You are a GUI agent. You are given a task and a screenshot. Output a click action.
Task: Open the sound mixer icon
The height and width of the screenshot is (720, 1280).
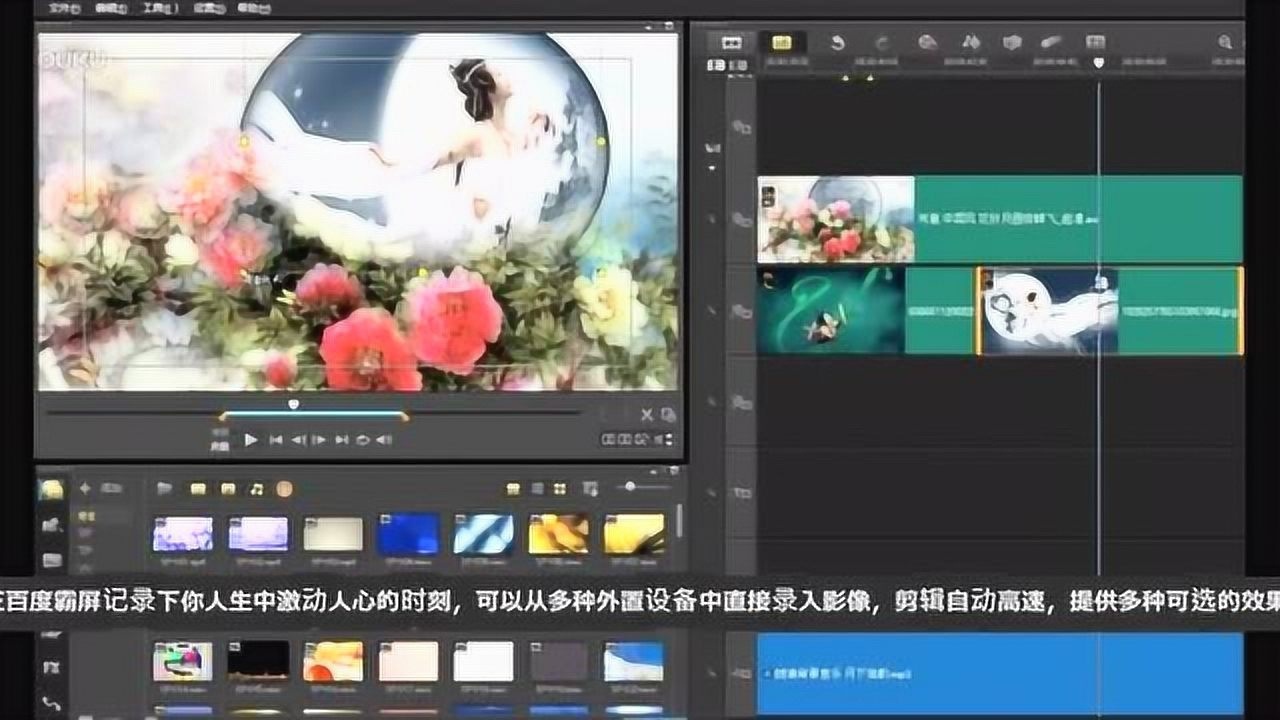click(970, 42)
